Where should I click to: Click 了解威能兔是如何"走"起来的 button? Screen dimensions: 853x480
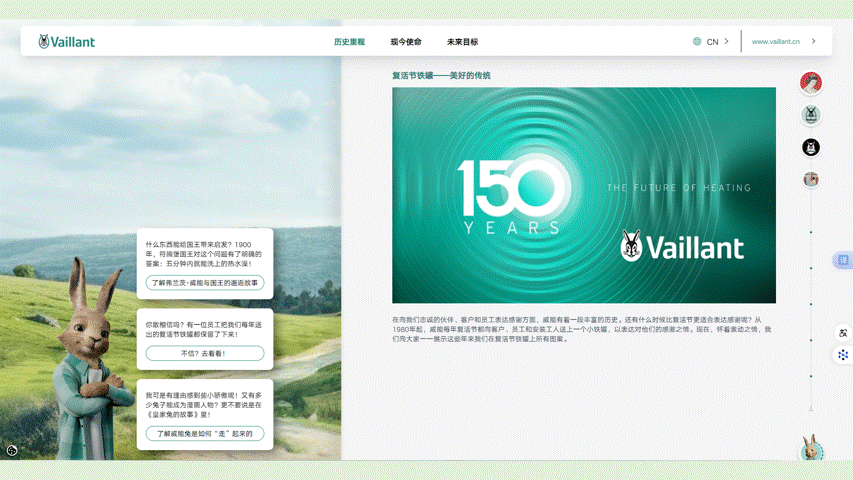tap(205, 434)
